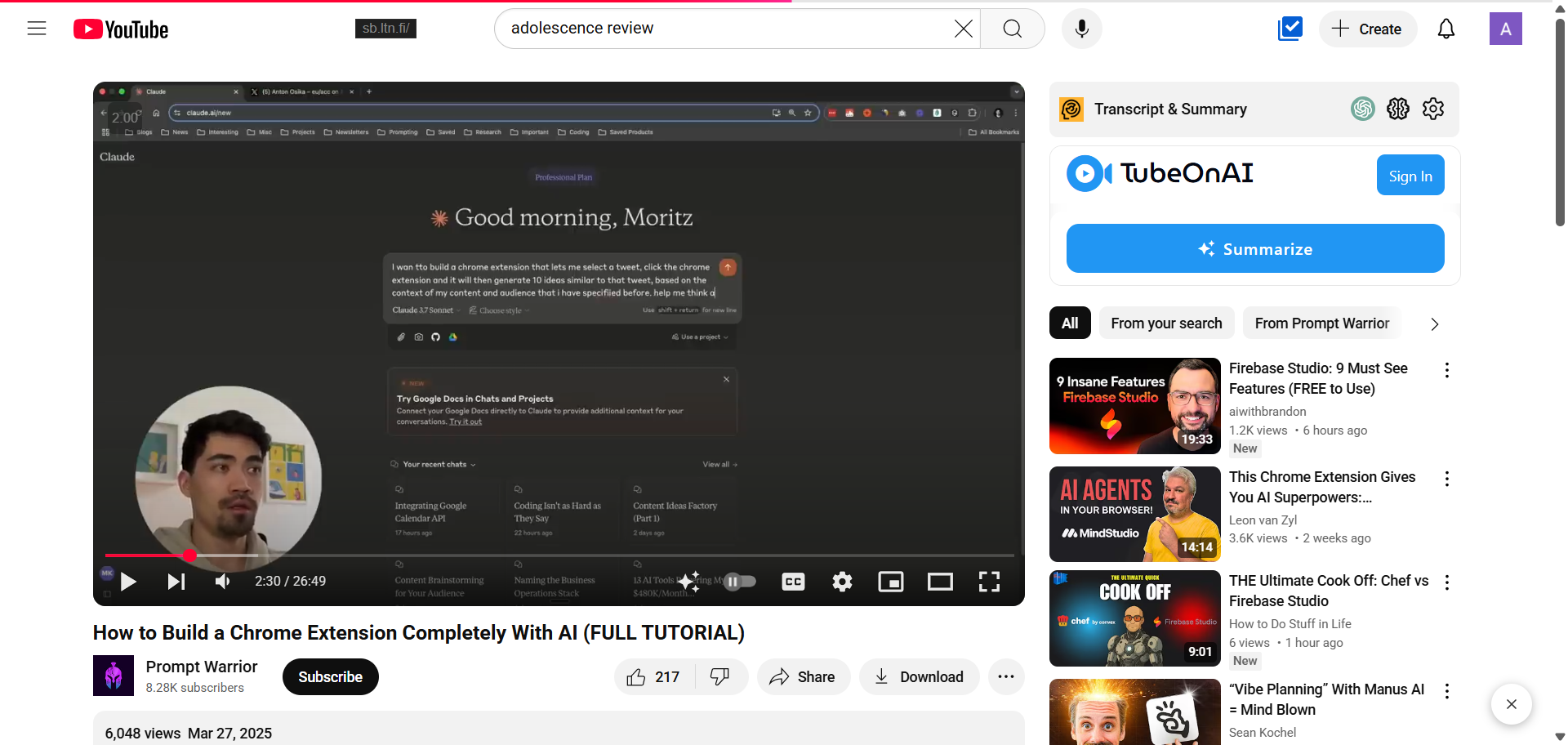1568x745 pixels.
Task: Open aiwithbrandon channel link
Action: coord(1267,412)
